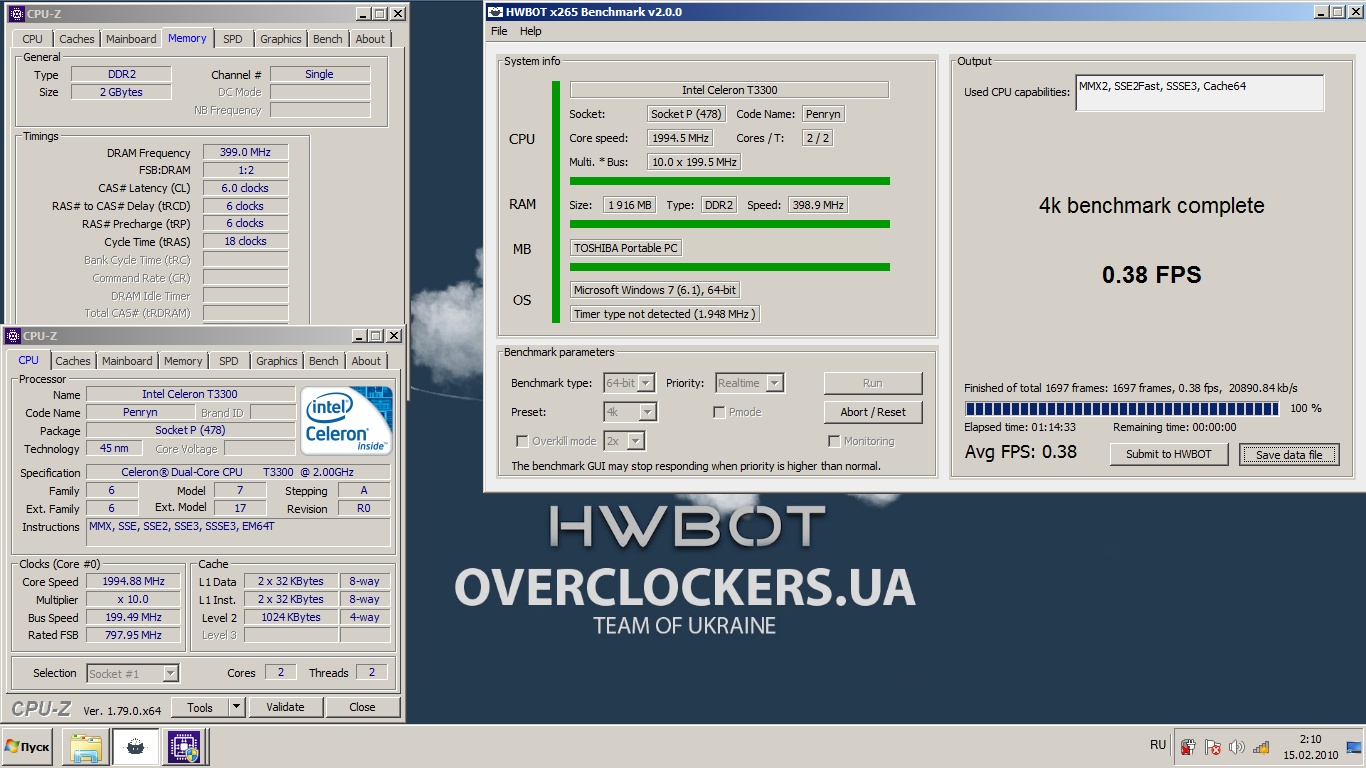Click Submit to HWBOT button
The image size is (1366, 768).
[x=1168, y=454]
